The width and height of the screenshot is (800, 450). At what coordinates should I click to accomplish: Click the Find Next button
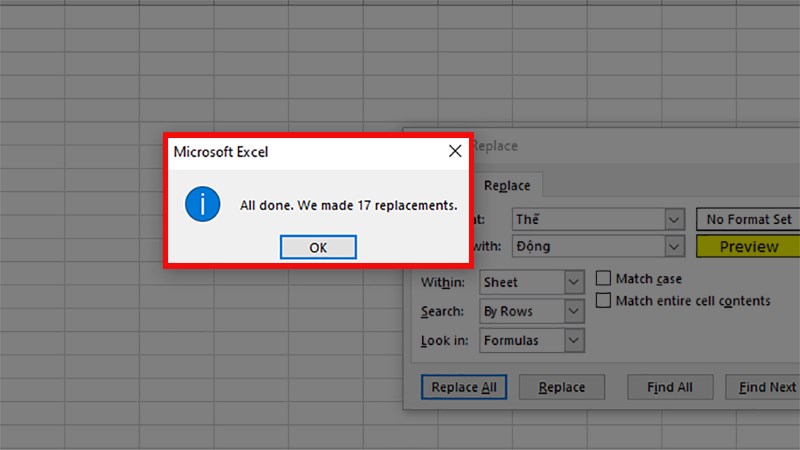tap(764, 387)
